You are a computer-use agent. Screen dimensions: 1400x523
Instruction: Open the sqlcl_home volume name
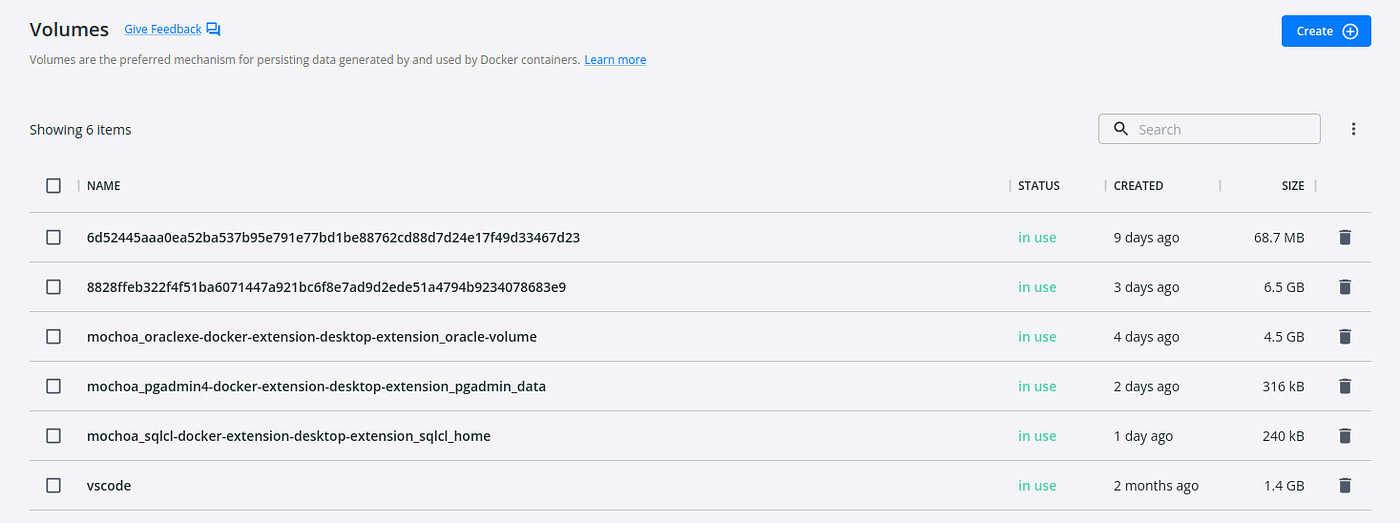[288, 436]
